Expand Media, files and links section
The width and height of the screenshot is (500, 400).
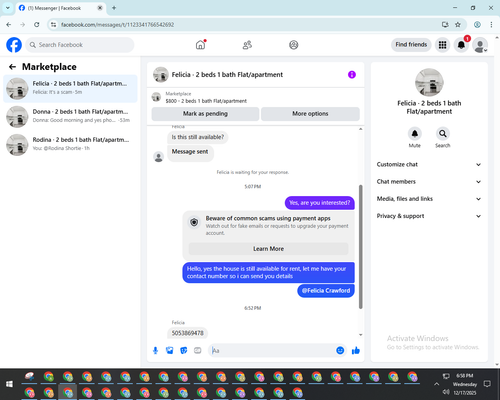(x=429, y=199)
